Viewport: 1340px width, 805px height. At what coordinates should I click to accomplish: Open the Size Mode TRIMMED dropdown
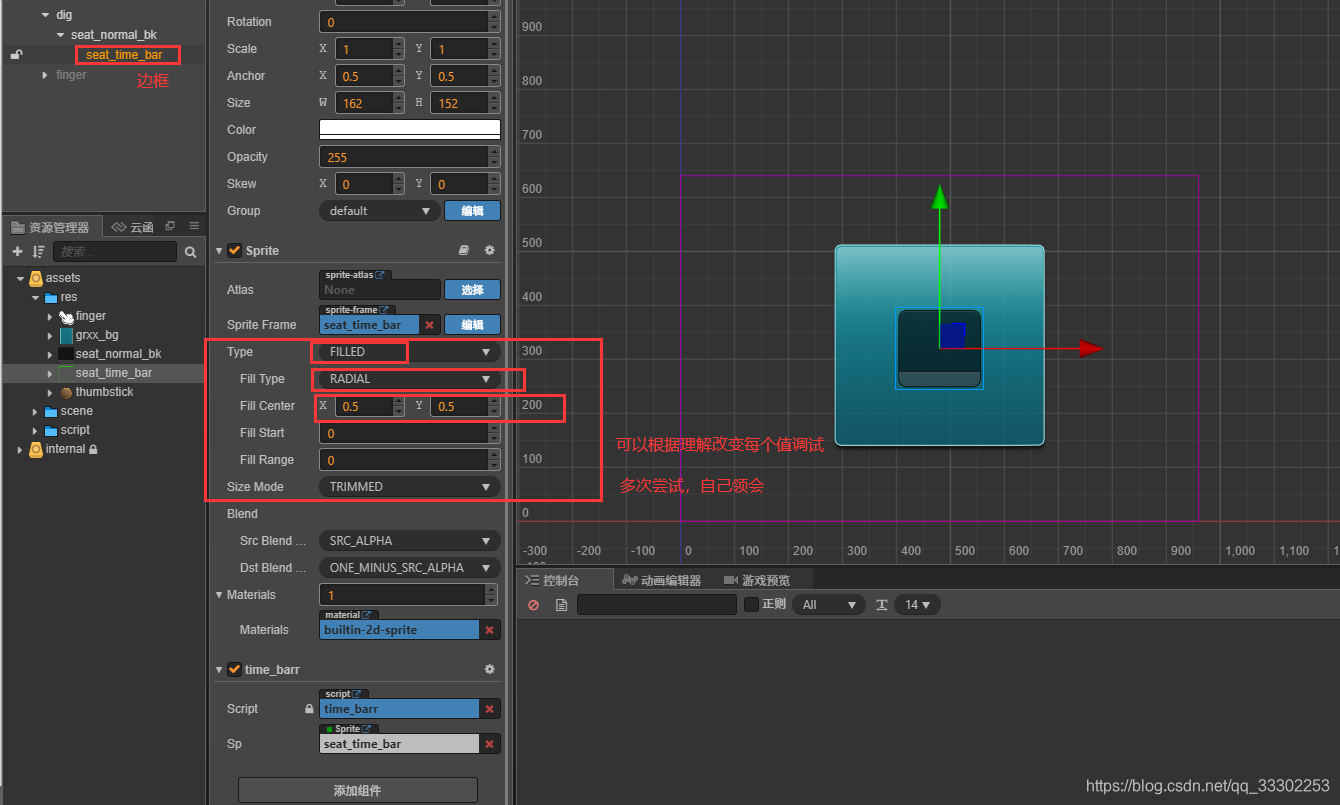tap(410, 487)
